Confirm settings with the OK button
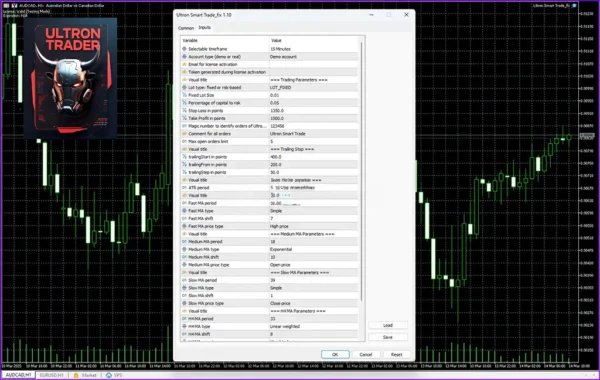600x380 pixels. click(335, 354)
